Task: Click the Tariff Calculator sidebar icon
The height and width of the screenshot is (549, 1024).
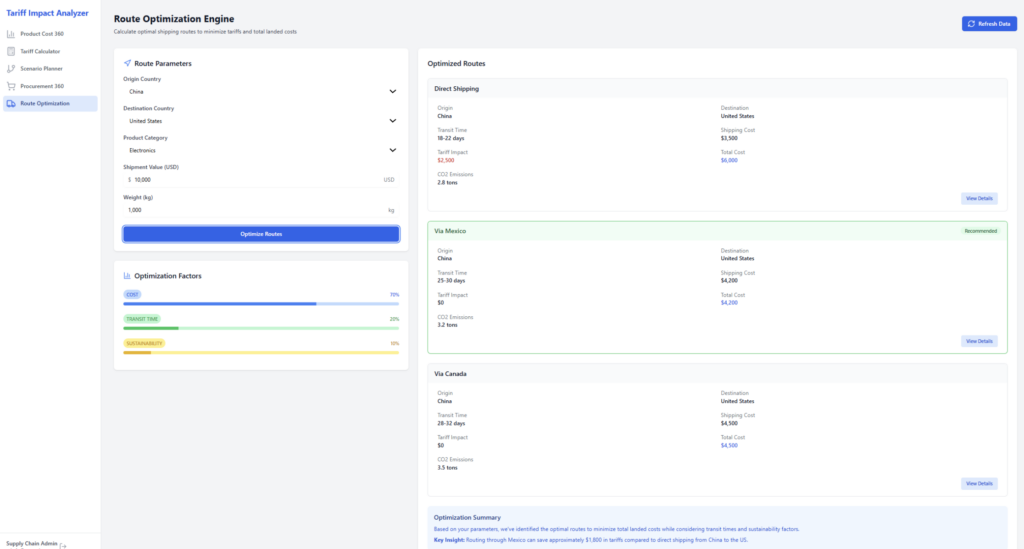Action: click(x=11, y=51)
